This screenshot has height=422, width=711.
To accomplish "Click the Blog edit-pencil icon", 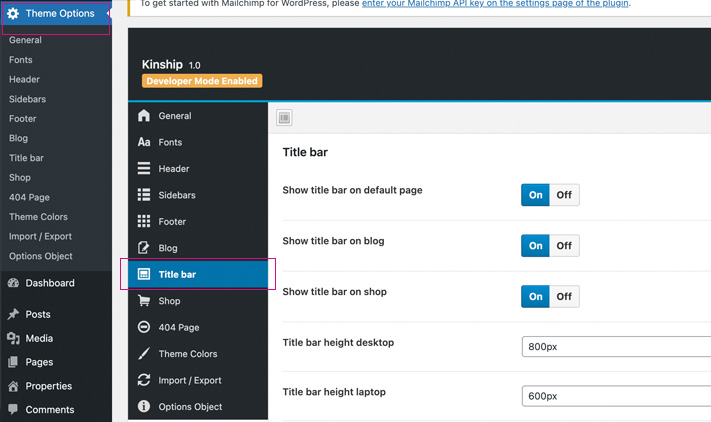I will pos(144,247).
